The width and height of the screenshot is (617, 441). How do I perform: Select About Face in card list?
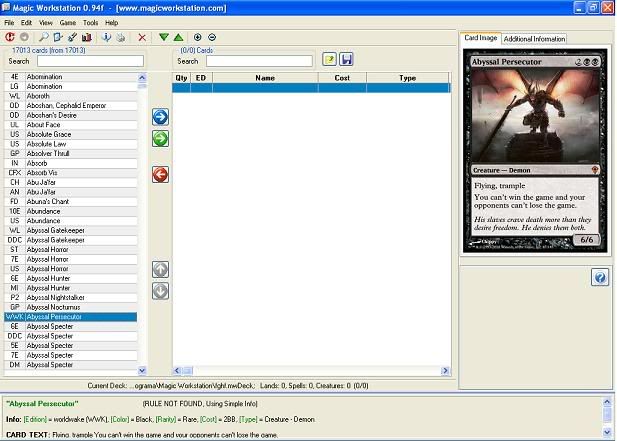pyautogui.click(x=71, y=125)
